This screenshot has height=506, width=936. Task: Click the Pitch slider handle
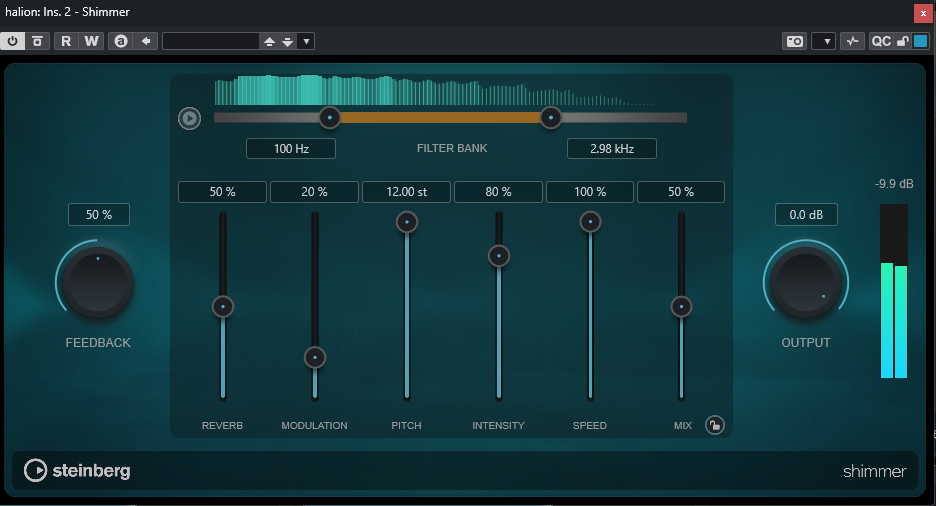tap(407, 222)
